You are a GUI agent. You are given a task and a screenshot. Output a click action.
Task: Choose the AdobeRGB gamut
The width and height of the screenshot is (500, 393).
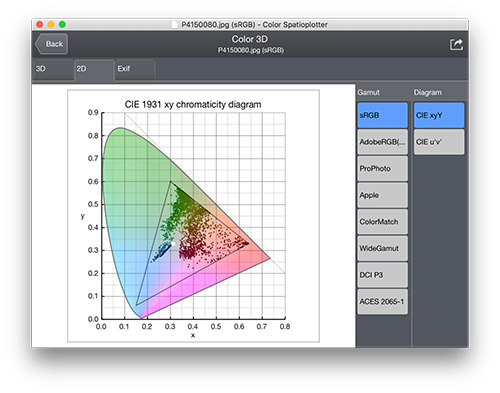pos(382,142)
